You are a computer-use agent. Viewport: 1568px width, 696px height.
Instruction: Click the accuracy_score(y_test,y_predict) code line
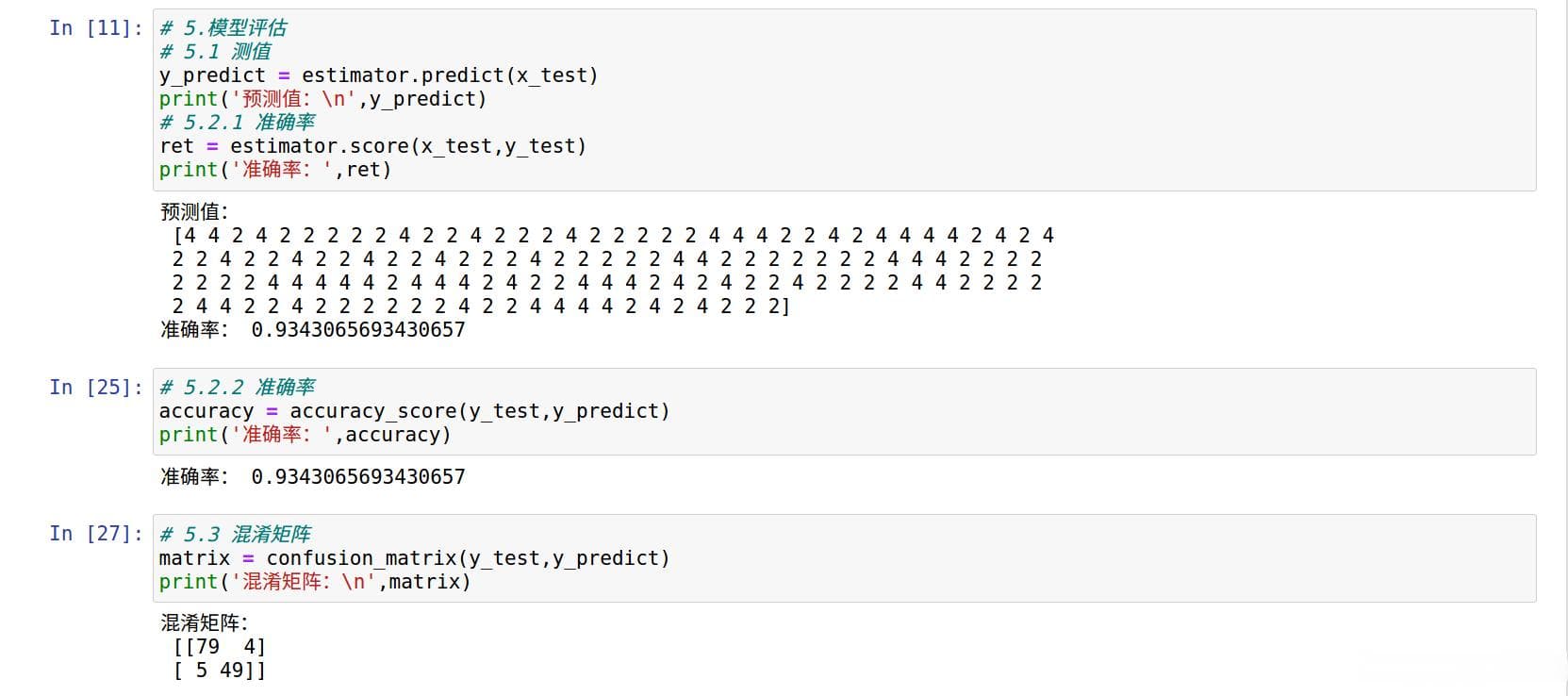tap(414, 411)
